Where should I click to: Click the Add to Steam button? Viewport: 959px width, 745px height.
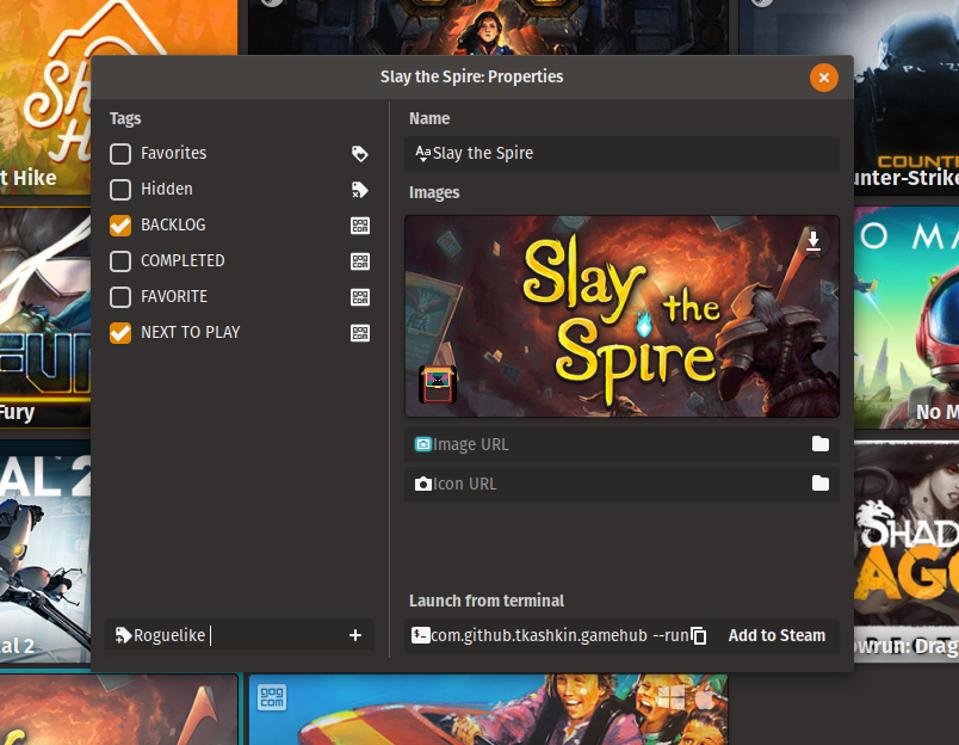coord(776,636)
